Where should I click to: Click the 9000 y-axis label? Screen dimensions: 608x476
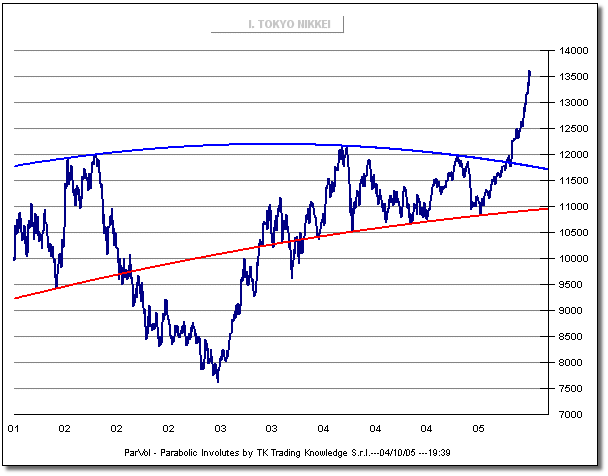coord(574,310)
